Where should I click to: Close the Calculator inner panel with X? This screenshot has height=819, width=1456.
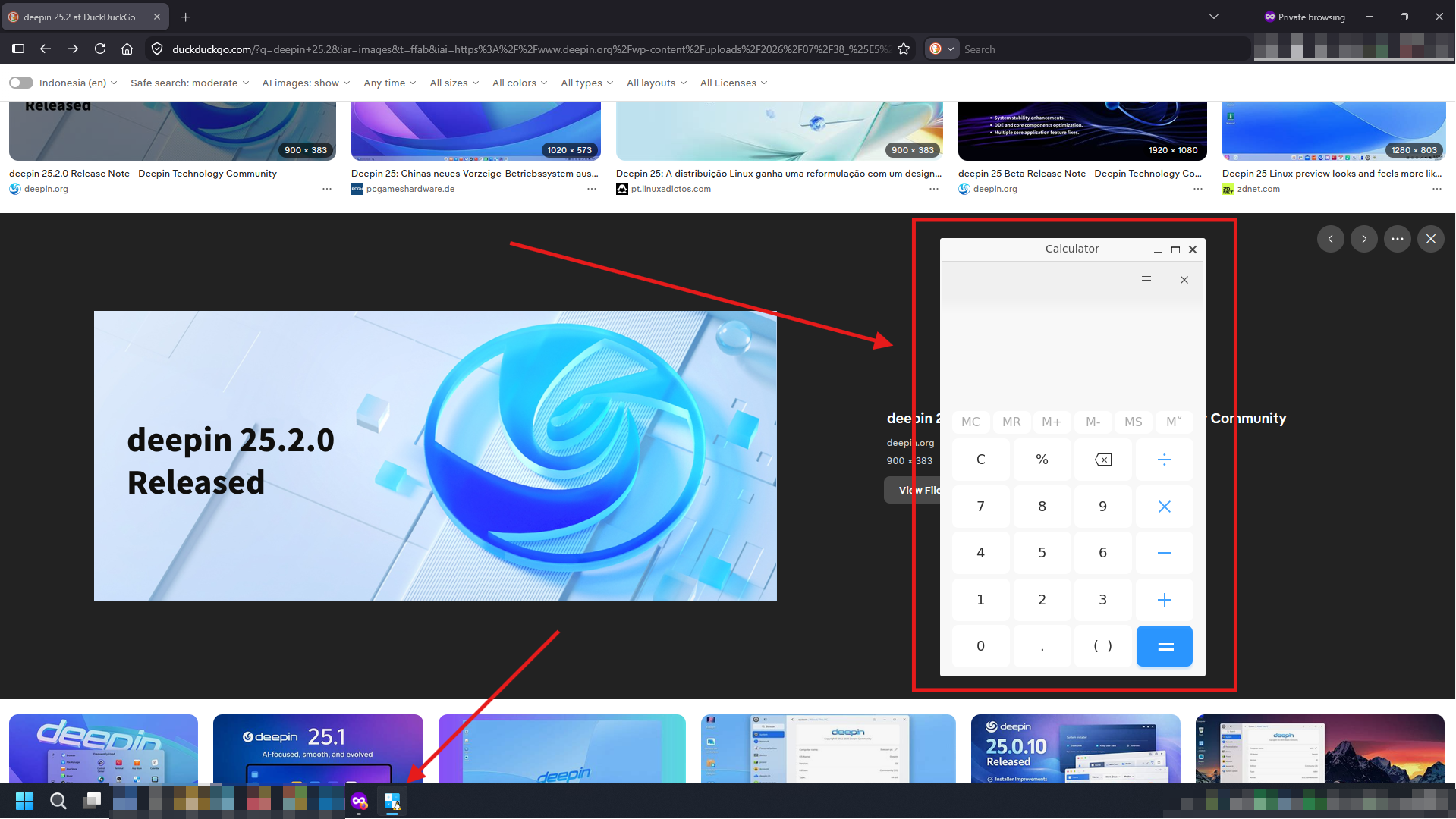[x=1184, y=280]
